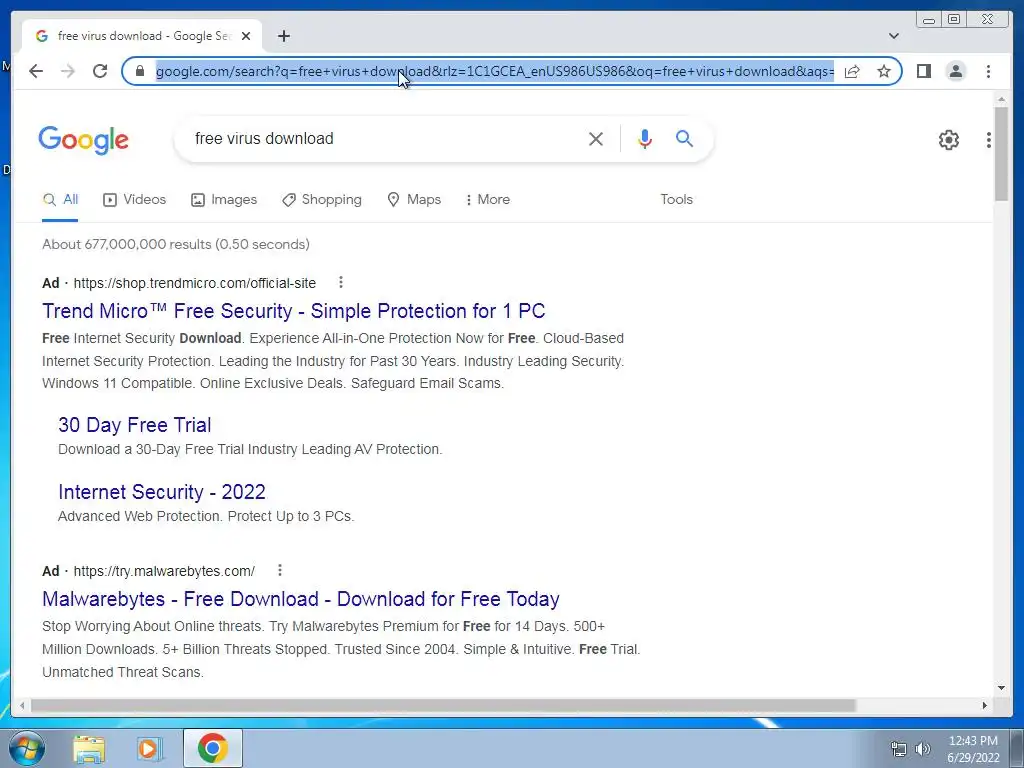Viewport: 1024px width, 768px height.
Task: Open the 30 Day Free Trial link
Action: (x=135, y=425)
